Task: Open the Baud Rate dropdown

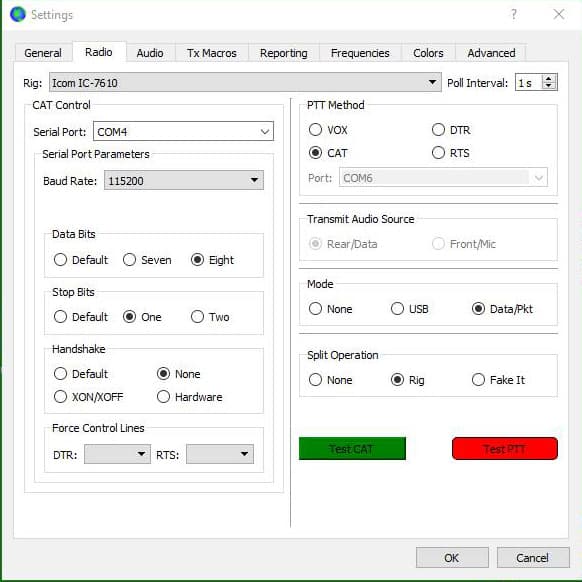Action: click(x=184, y=180)
